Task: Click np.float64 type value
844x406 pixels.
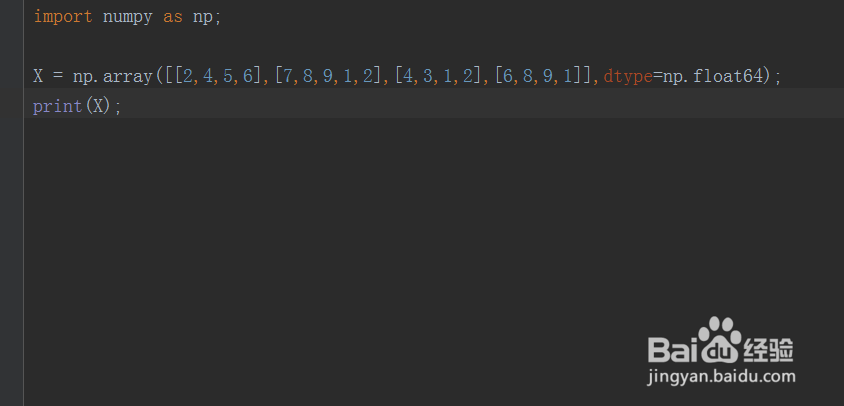Action: [x=713, y=76]
